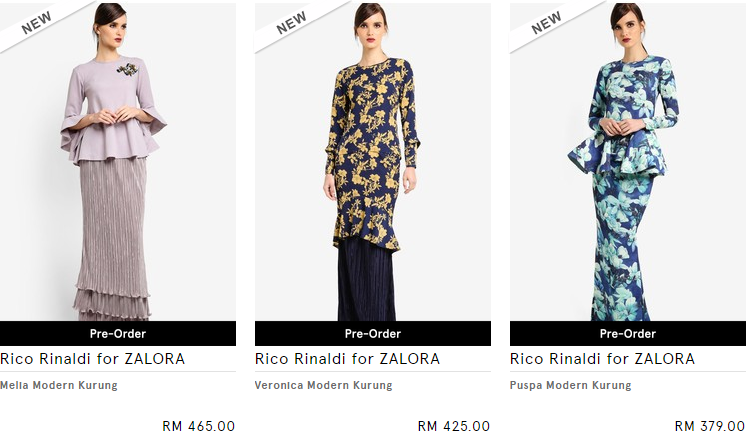The height and width of the screenshot is (434, 747).
Task: Open the Rico Rinaldi for ZALORA link above Mella
Action: click(92, 359)
